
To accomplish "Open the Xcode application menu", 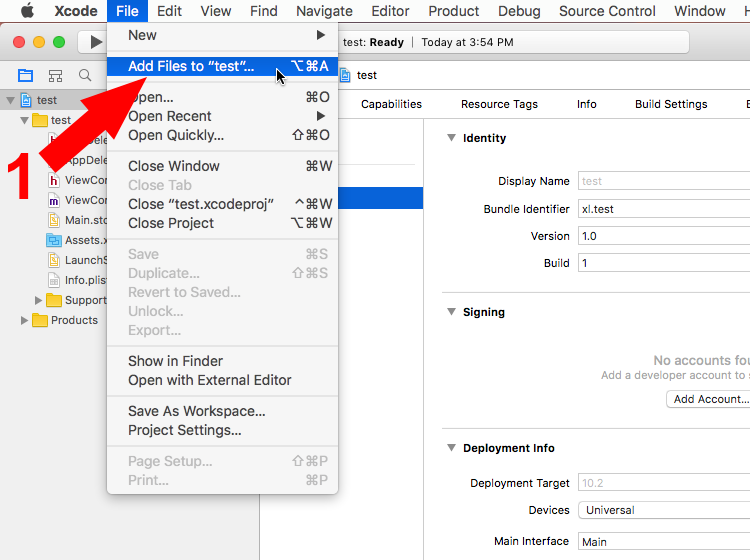I will (x=76, y=11).
